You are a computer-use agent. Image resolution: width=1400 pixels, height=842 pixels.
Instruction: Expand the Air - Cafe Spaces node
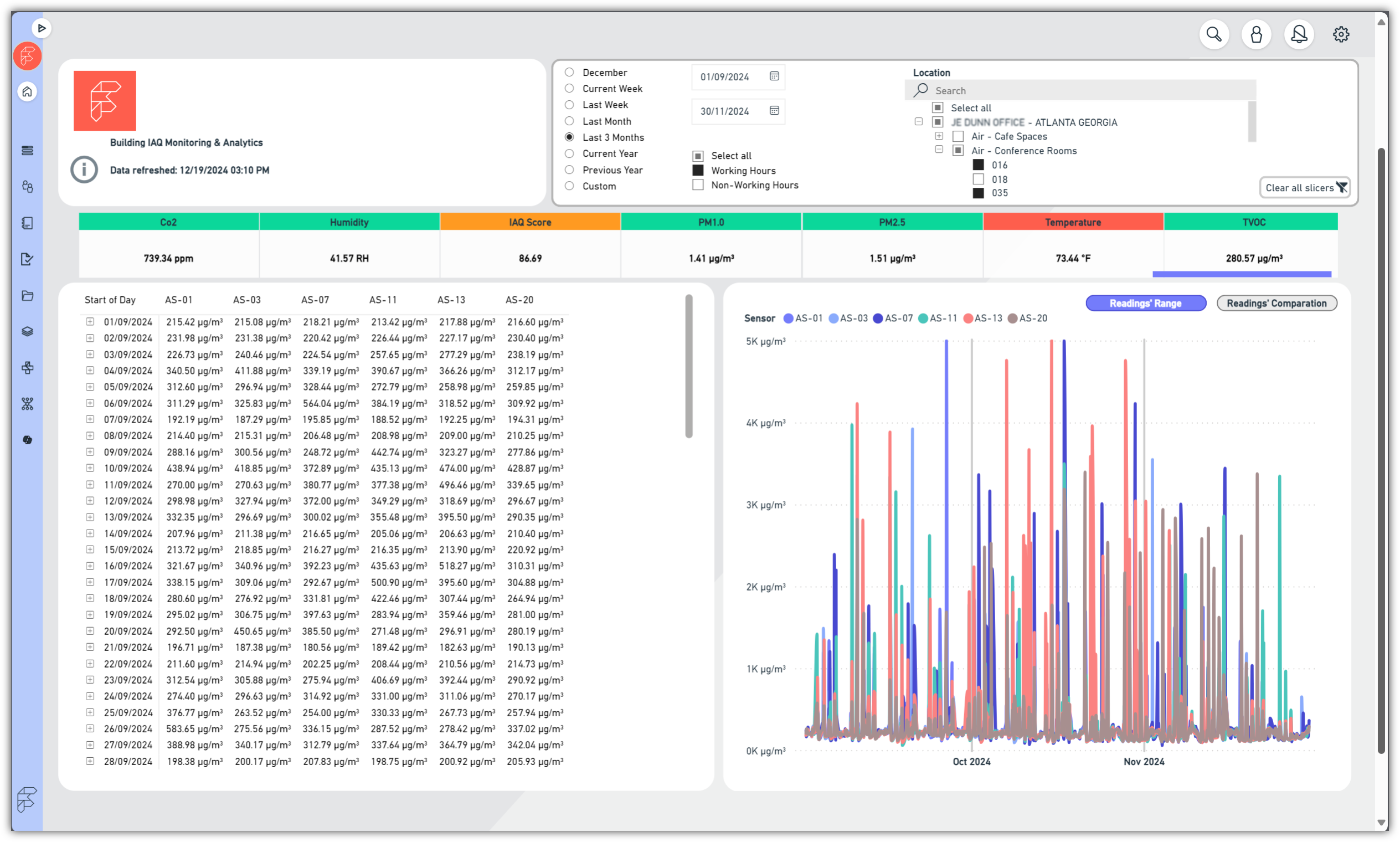pyautogui.click(x=939, y=136)
